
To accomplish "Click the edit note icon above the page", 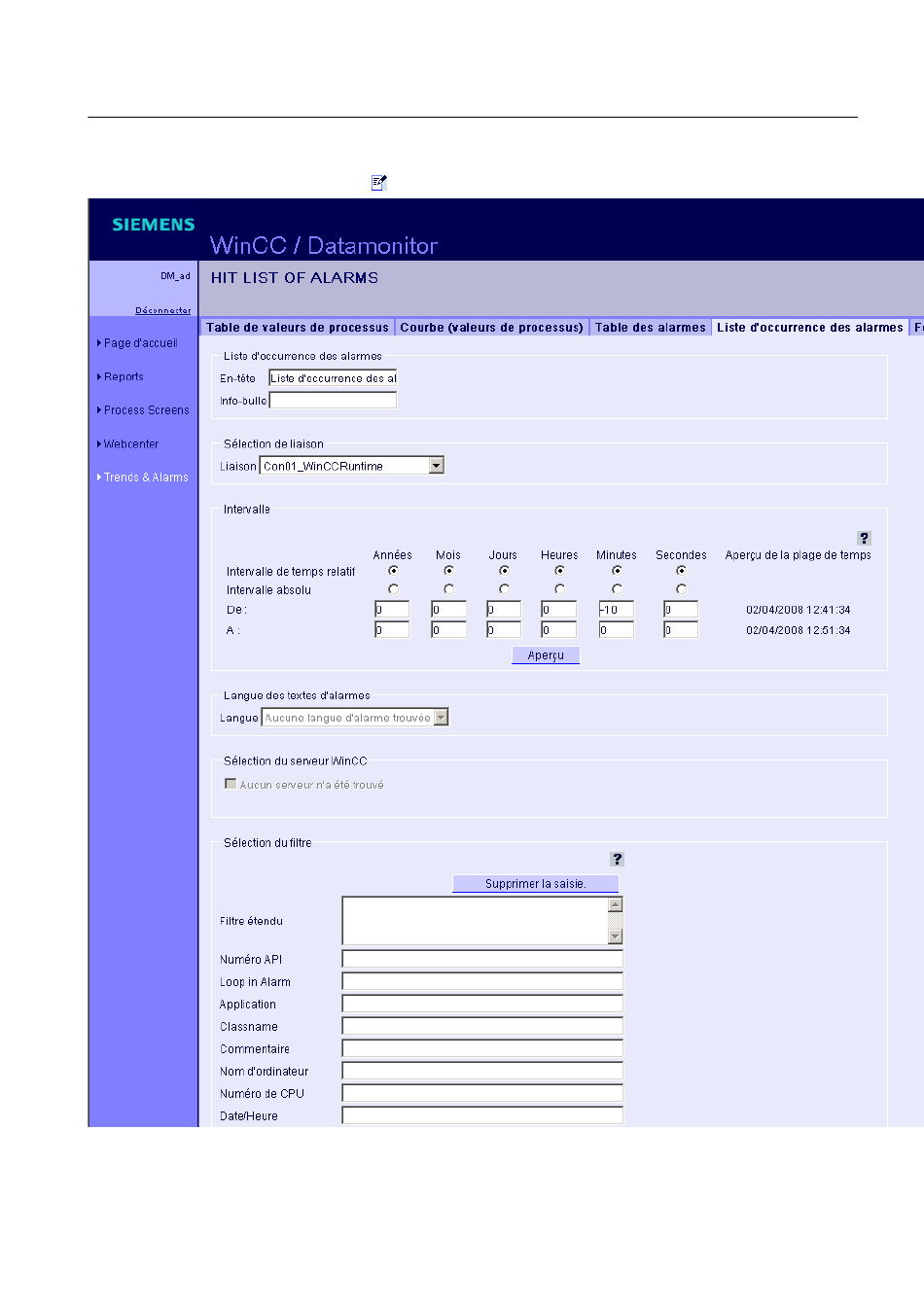I will pyautogui.click(x=379, y=182).
